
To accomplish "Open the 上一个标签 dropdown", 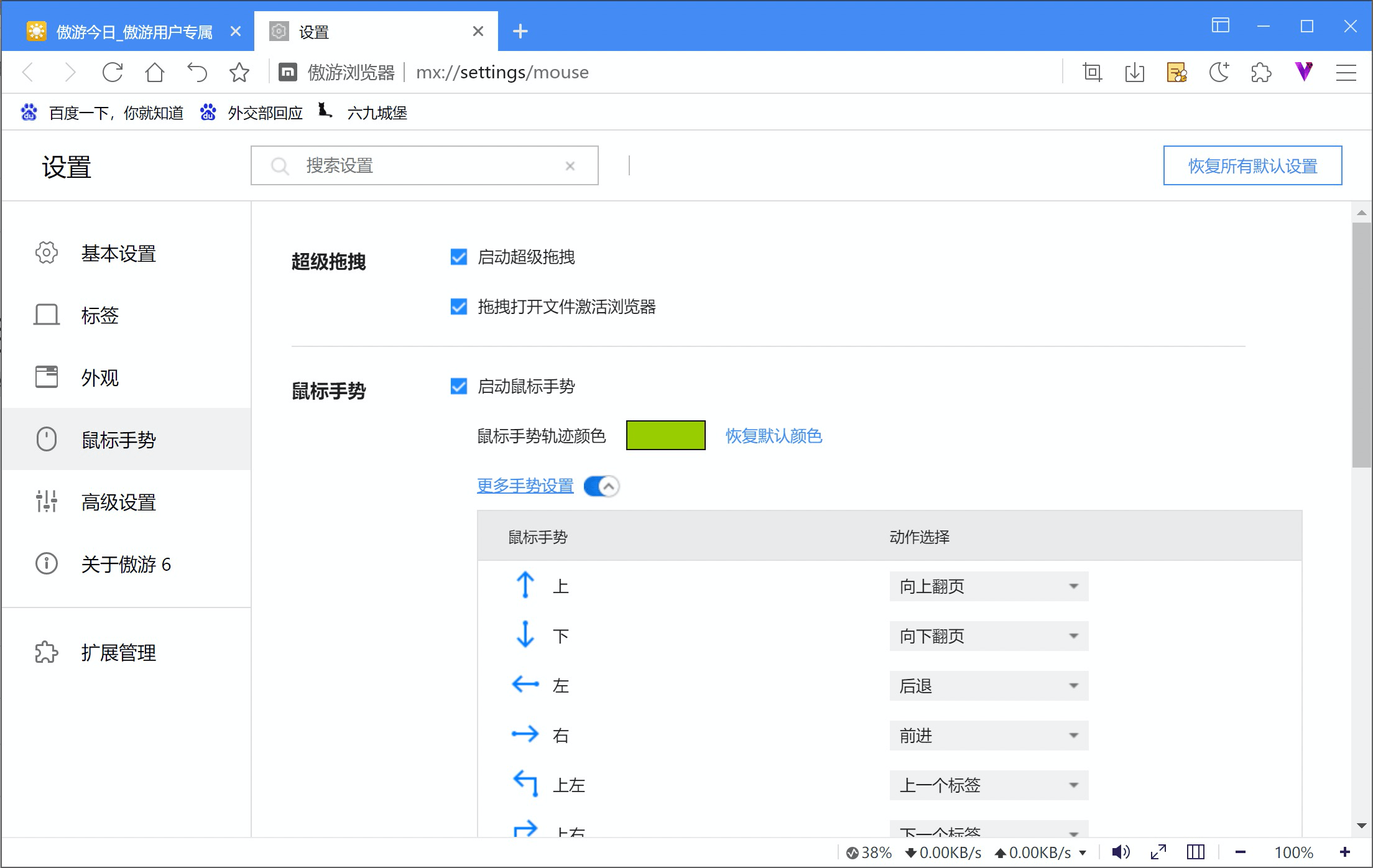I will click(989, 785).
